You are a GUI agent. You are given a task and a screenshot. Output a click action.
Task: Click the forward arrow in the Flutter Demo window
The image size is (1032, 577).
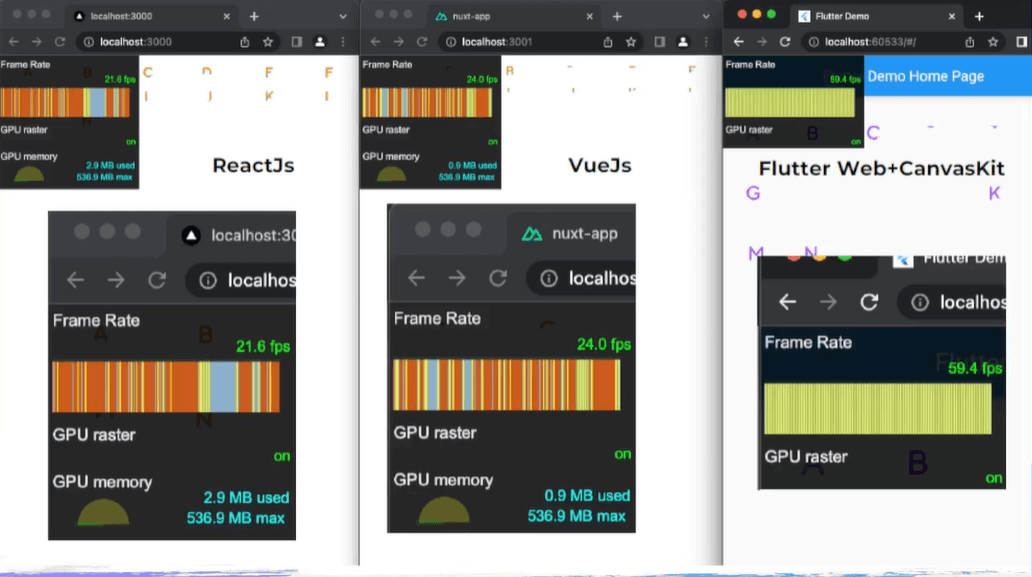pyautogui.click(x=762, y=40)
